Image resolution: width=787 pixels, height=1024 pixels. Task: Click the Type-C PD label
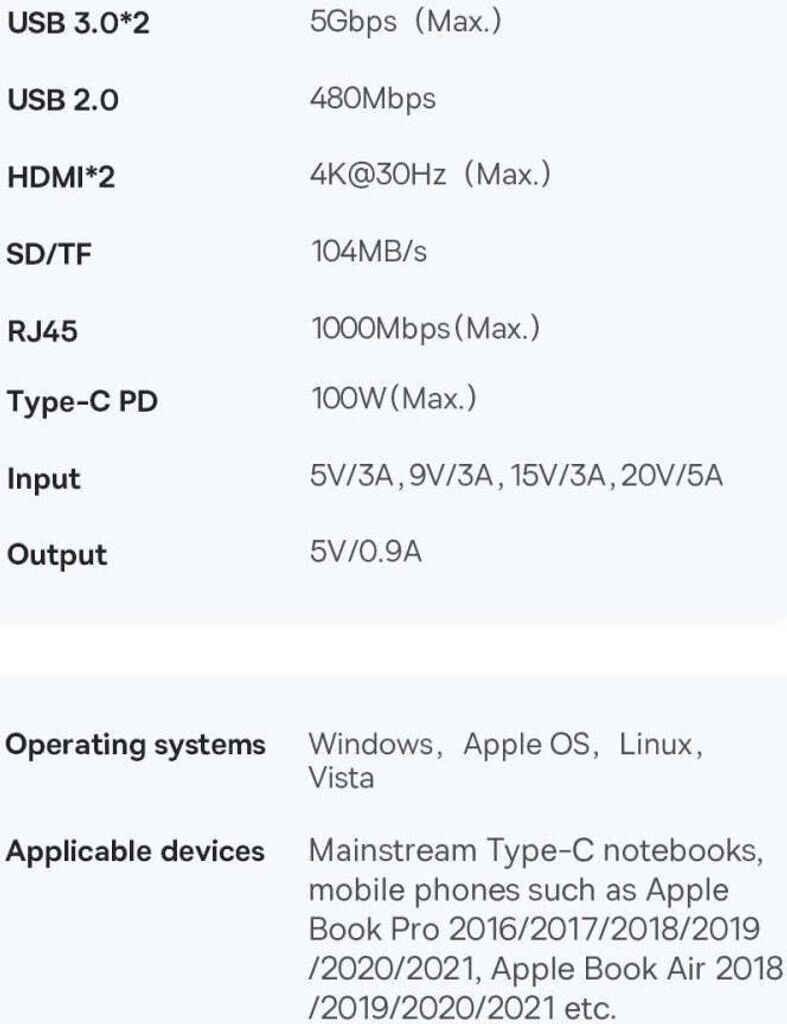(x=82, y=403)
